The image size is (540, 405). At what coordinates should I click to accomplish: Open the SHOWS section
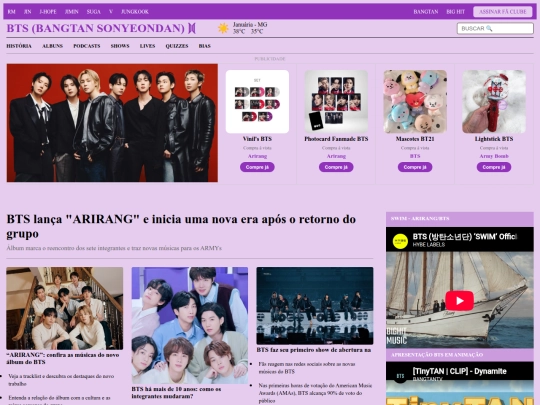(x=120, y=46)
